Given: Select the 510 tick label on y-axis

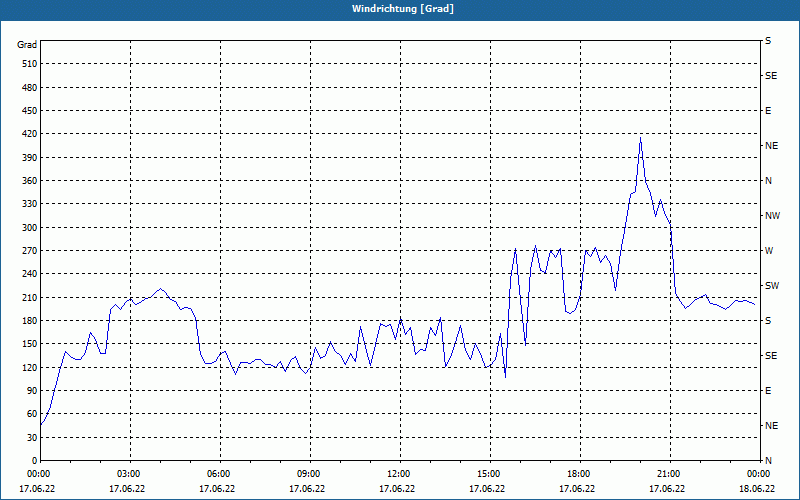Looking at the screenshot, I should pyautogui.click(x=27, y=64).
